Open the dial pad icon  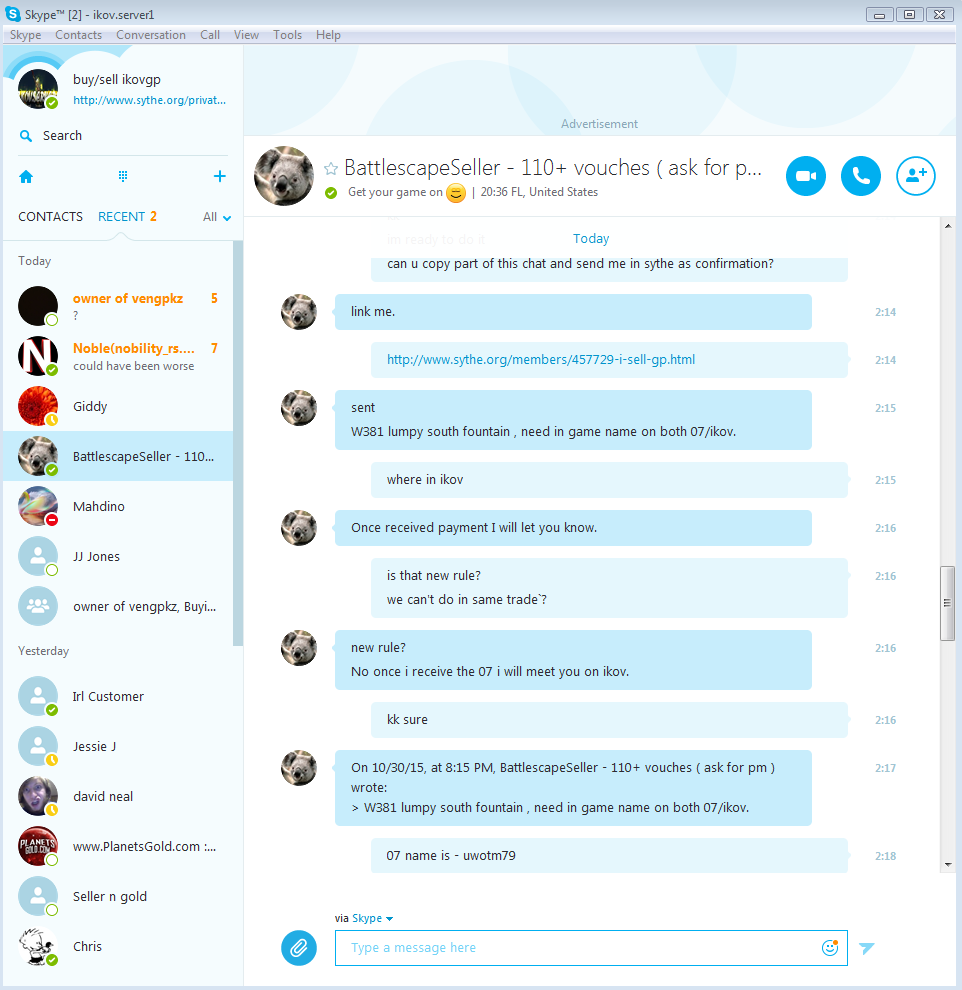[x=123, y=176]
